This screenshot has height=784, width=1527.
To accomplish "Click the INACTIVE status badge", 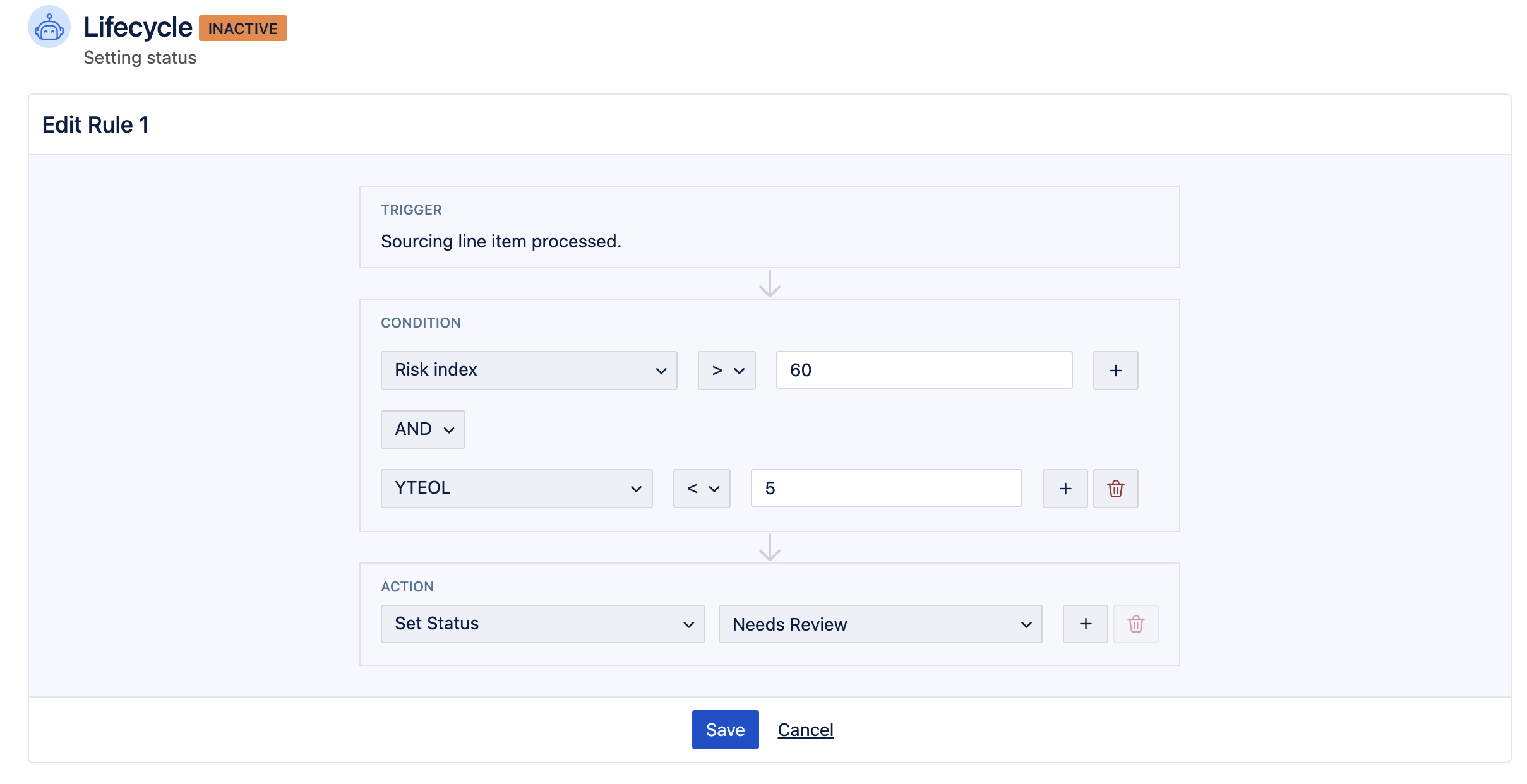I will point(243,28).
